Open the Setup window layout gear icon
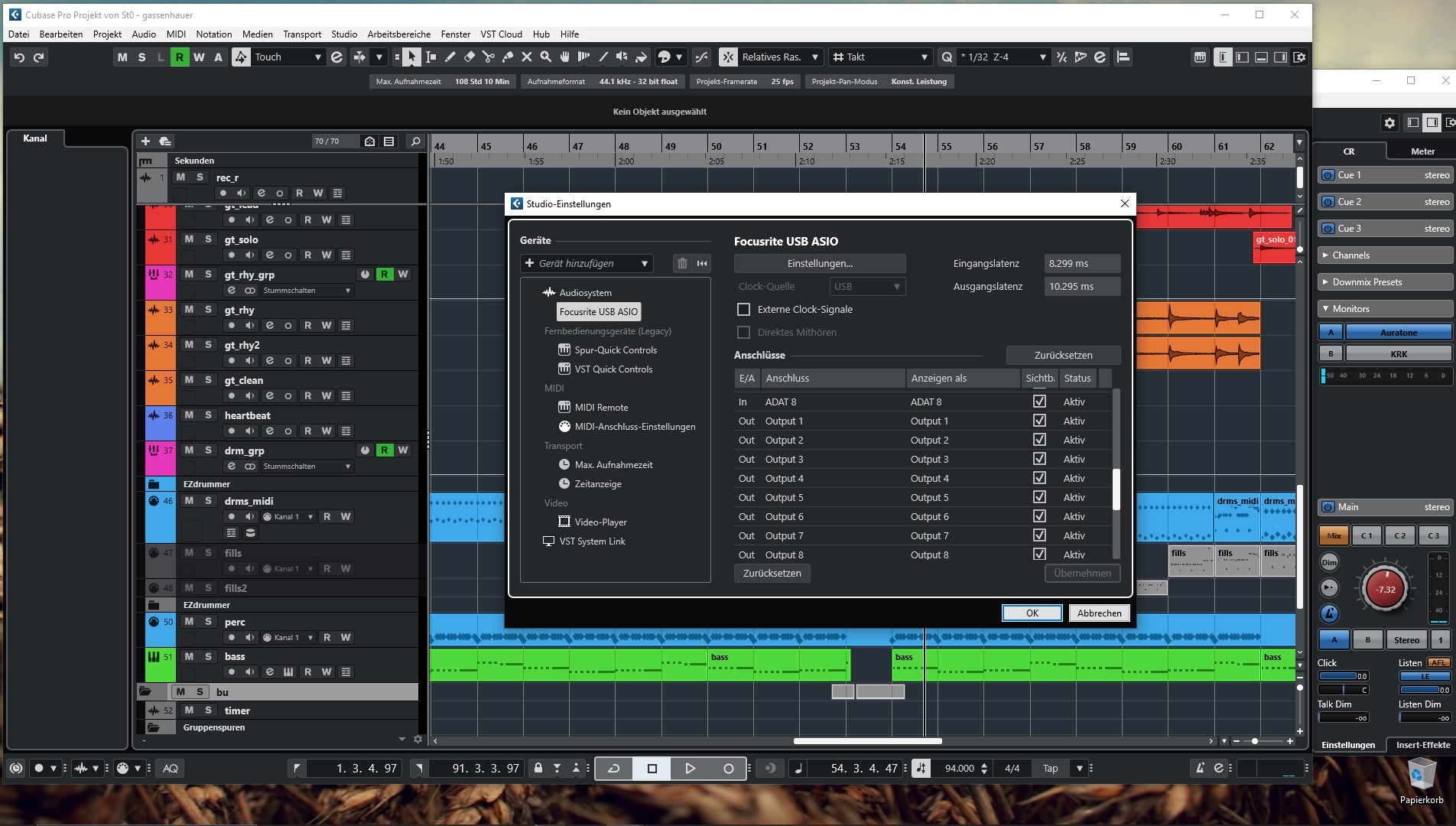1456x826 pixels. tap(1299, 57)
